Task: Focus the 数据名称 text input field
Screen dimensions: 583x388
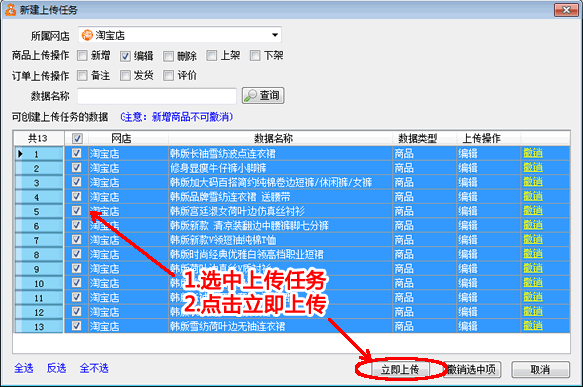Action: 157,96
